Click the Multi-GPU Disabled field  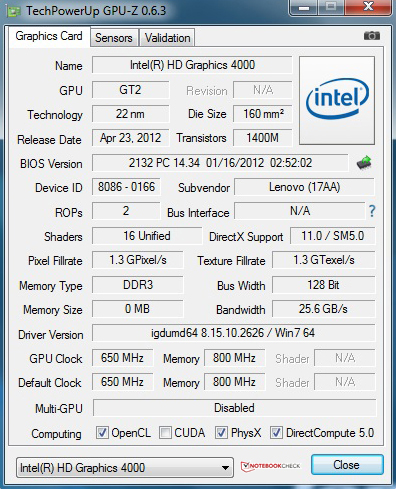tap(234, 408)
